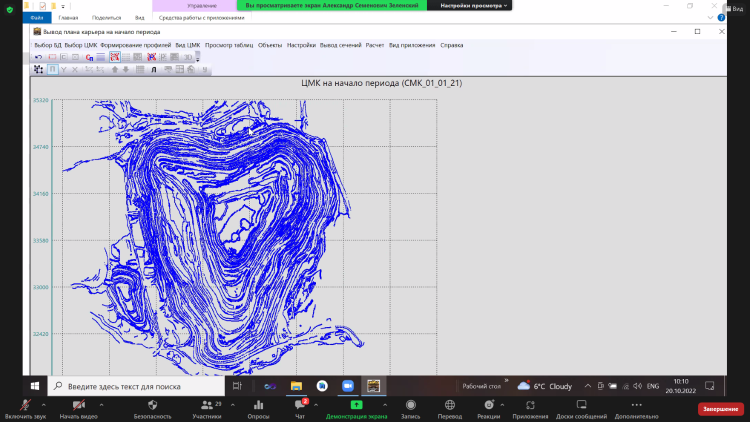Toggle the highlighted 'П' toolbar button

click(53, 70)
